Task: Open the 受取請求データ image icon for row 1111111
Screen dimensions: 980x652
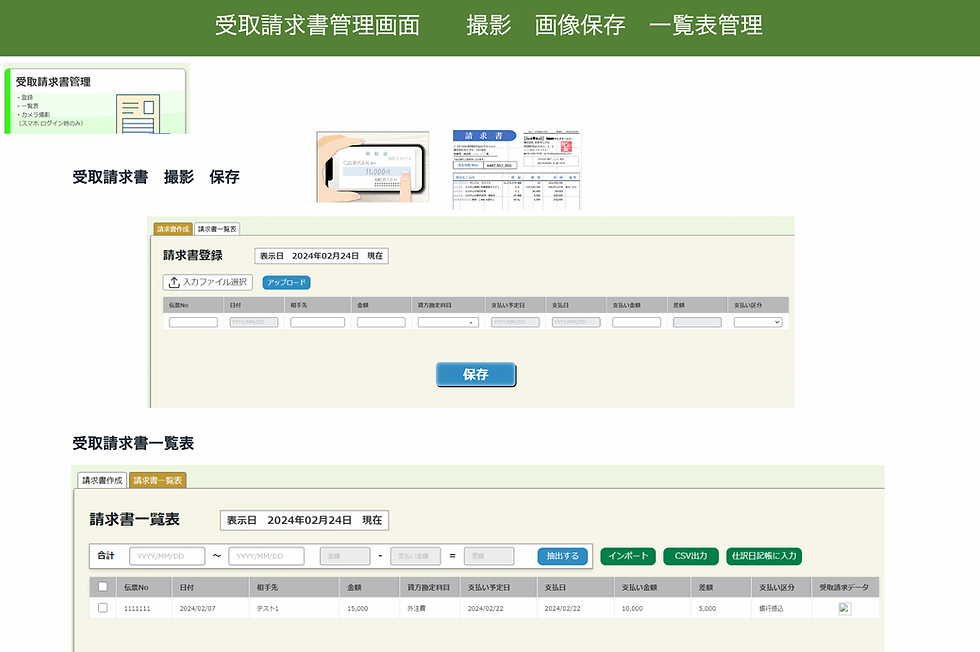Action: (844, 608)
